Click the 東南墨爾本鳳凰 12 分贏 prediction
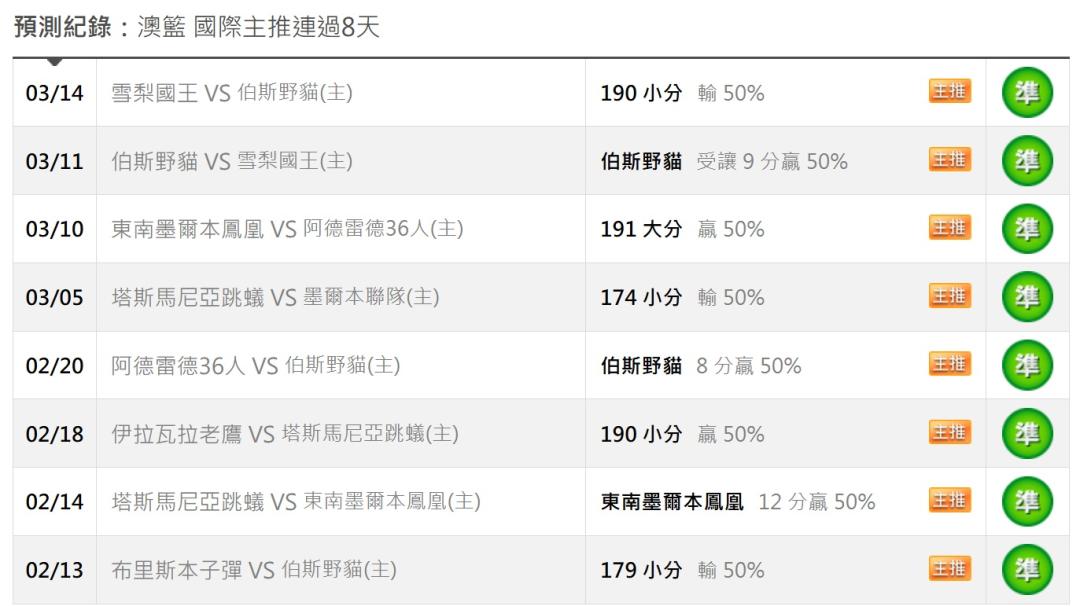The width and height of the screenshot is (1080, 606). tap(737, 501)
